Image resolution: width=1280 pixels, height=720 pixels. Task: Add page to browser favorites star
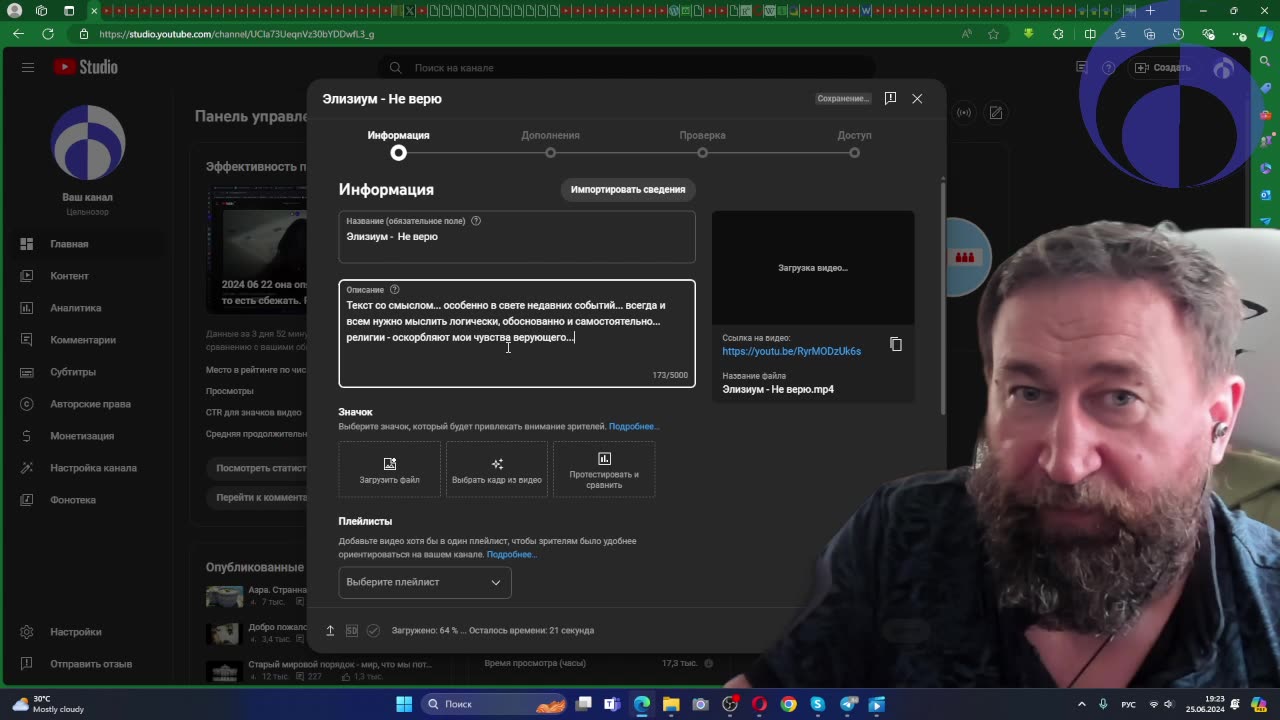tap(993, 34)
